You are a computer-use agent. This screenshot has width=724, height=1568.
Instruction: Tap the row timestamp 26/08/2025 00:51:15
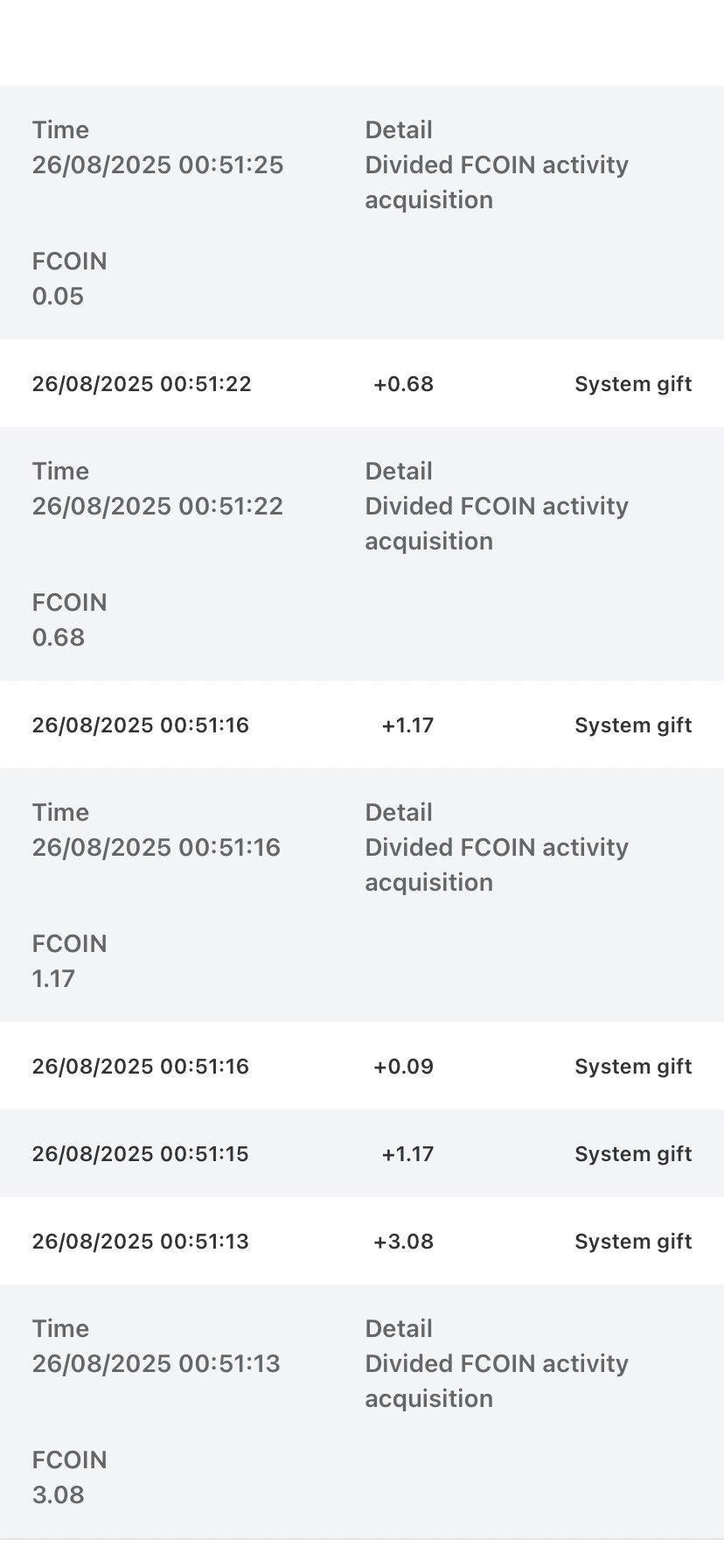click(x=141, y=1154)
